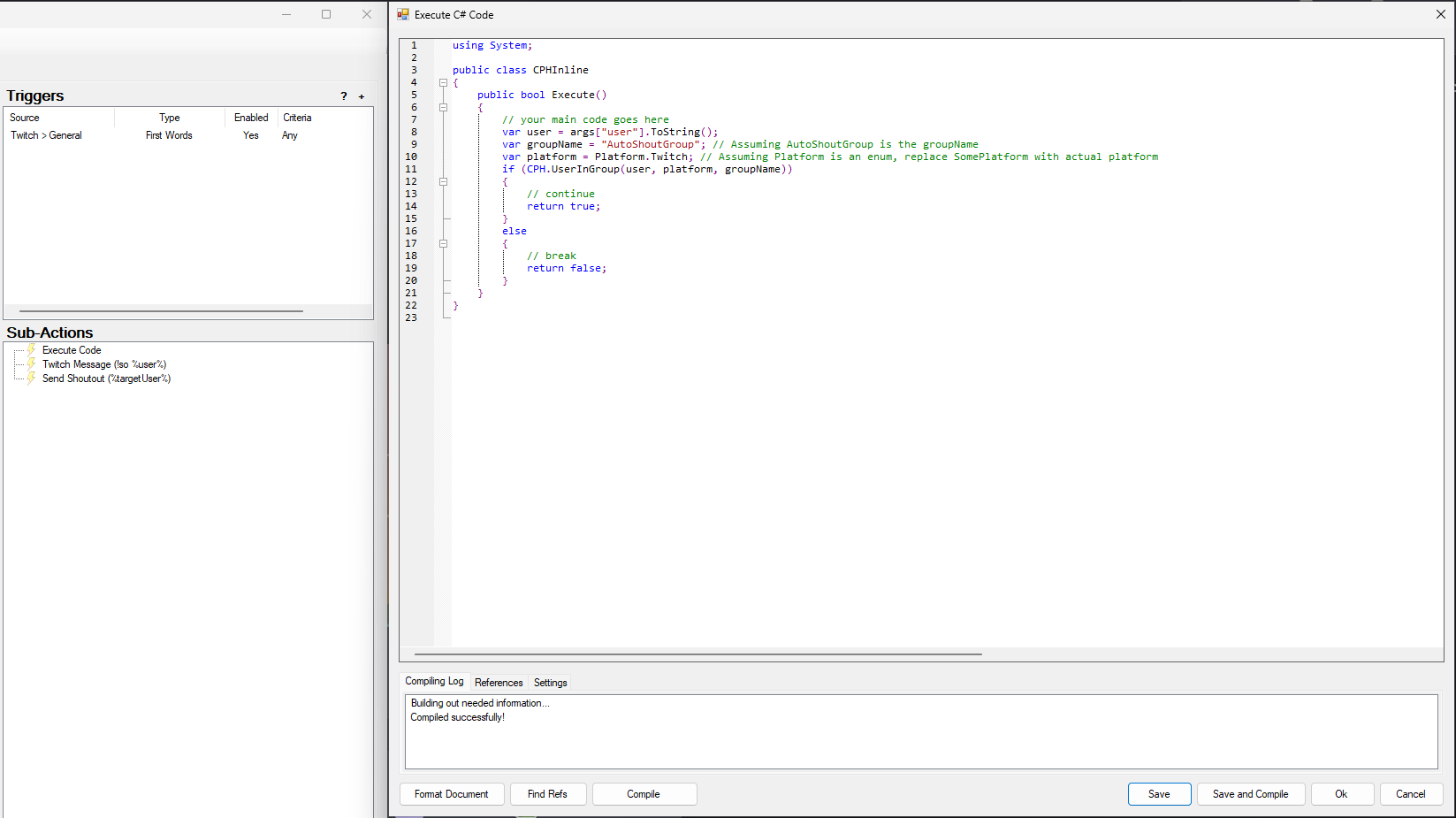Click the Execute C# Code window icon
This screenshot has height=818, width=1456.
[x=403, y=14]
